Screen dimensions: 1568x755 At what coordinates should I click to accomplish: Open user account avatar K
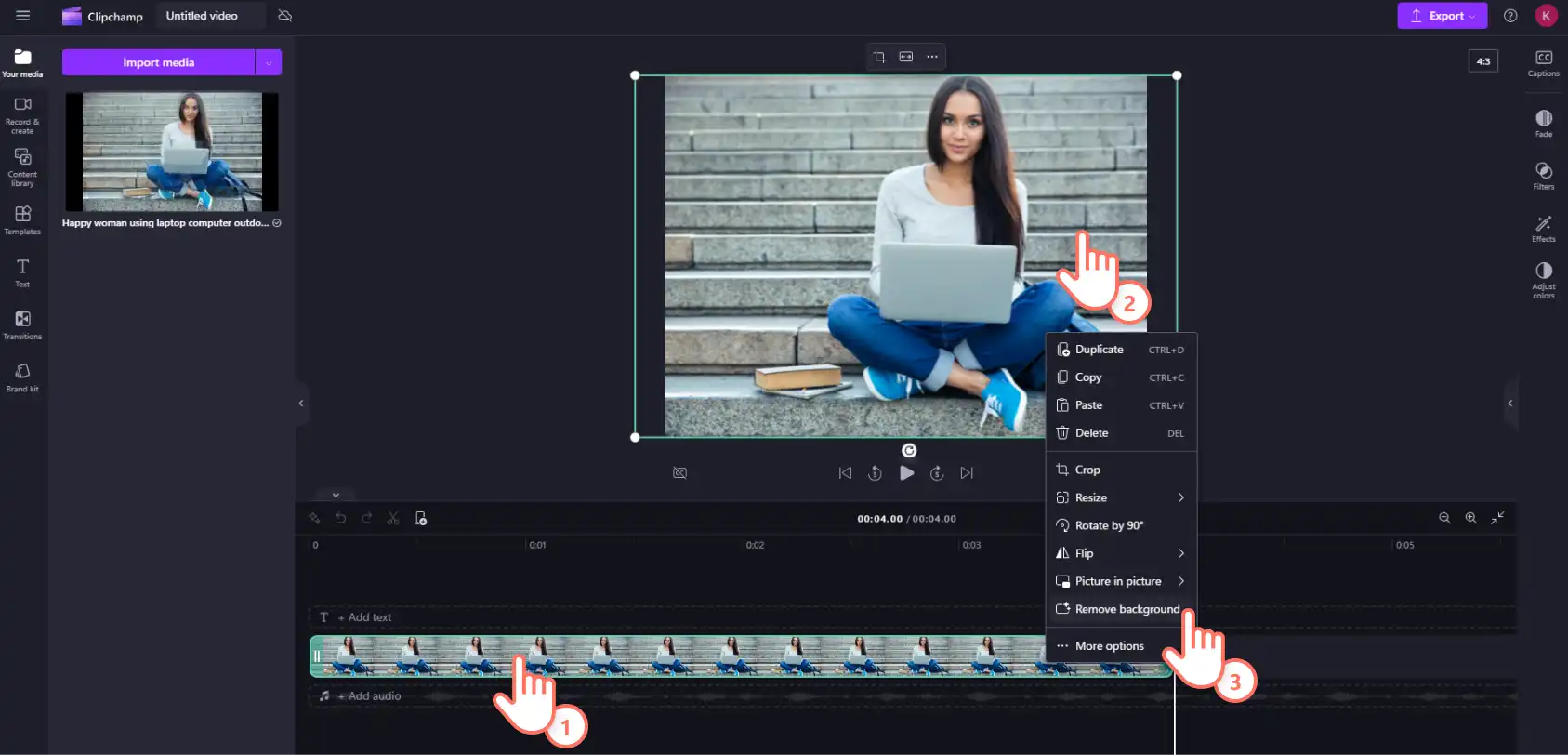[1546, 16]
